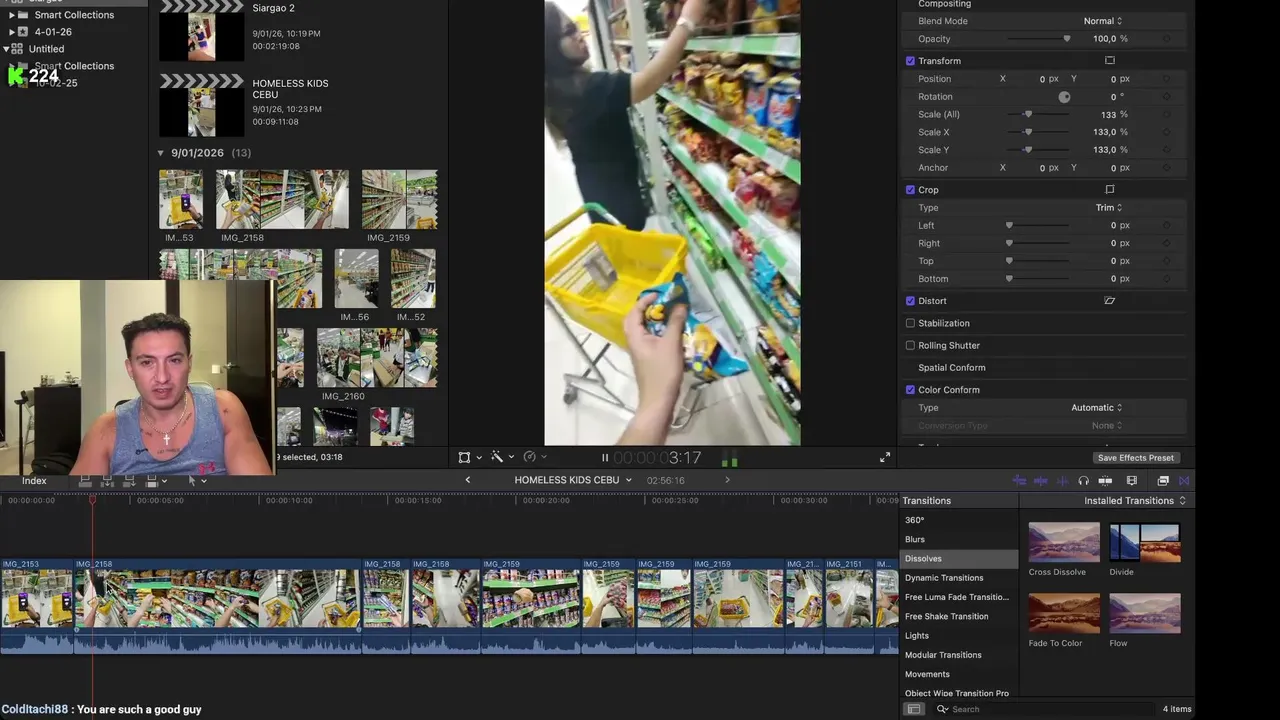Viewport: 1280px width, 720px height.
Task: Toggle snapping icon in timeline toolbar
Action: (1105, 481)
